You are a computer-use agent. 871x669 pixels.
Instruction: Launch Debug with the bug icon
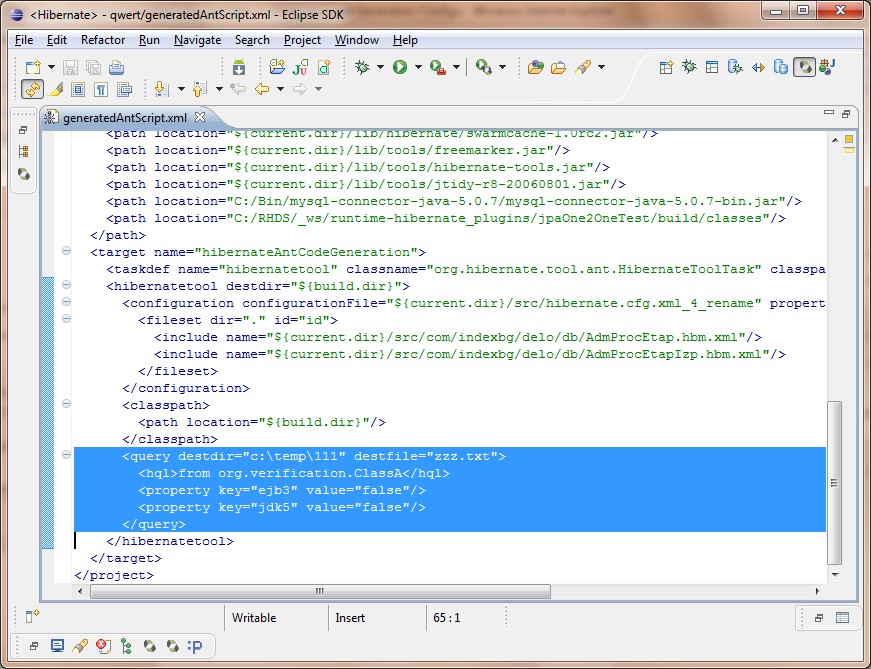click(362, 67)
